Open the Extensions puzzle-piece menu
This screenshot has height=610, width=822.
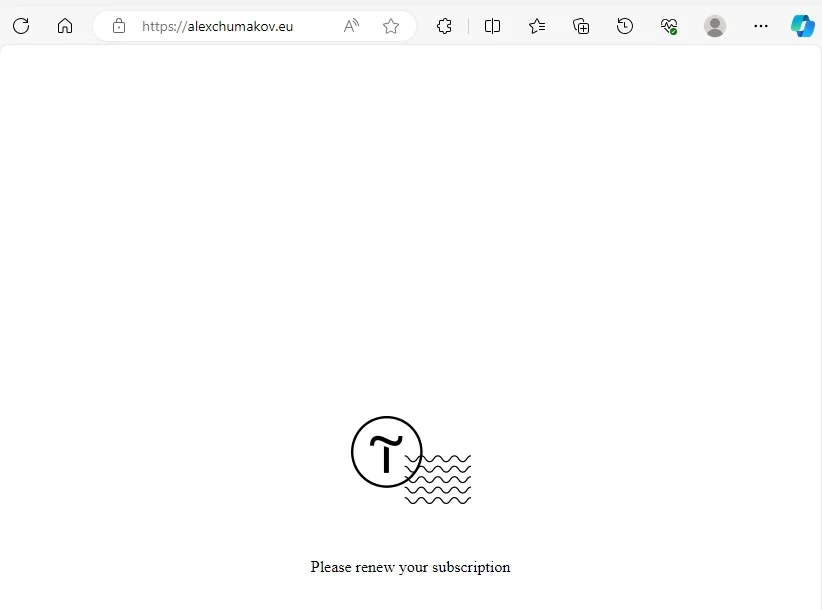click(x=444, y=26)
